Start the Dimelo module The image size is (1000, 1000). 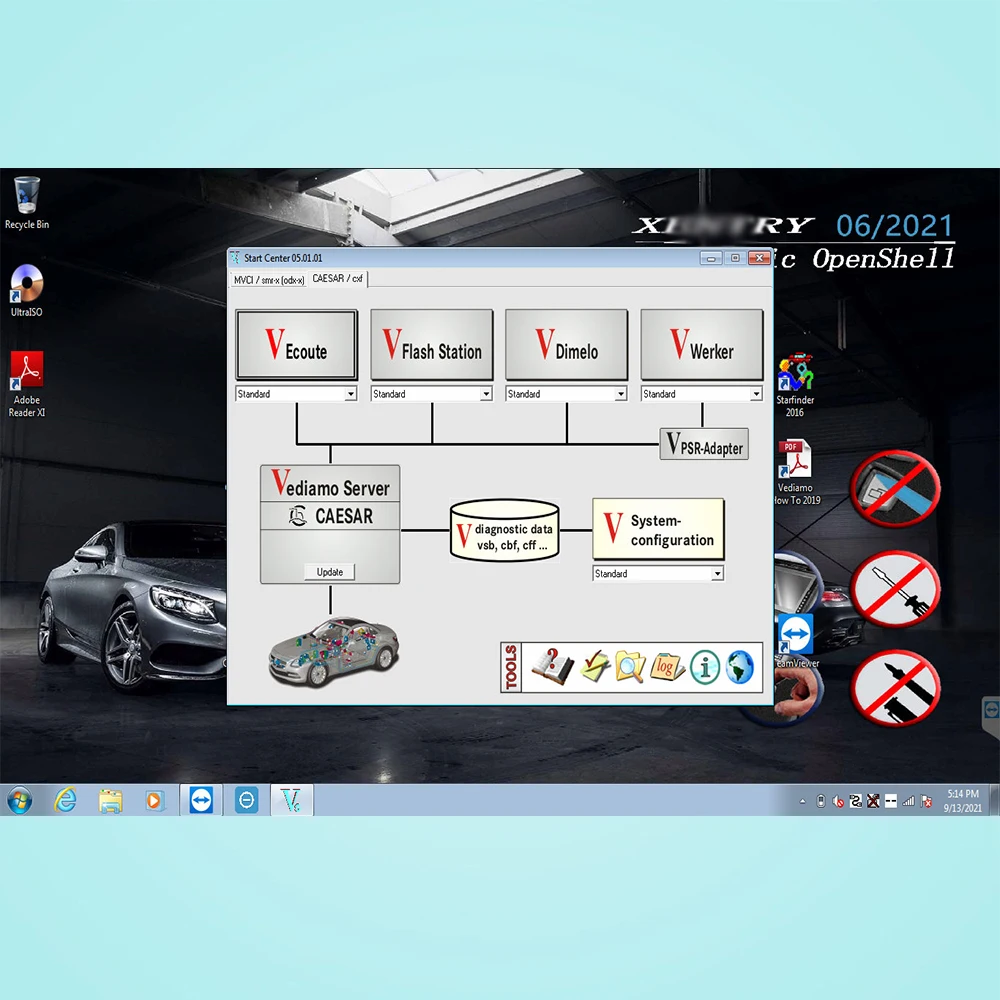566,344
